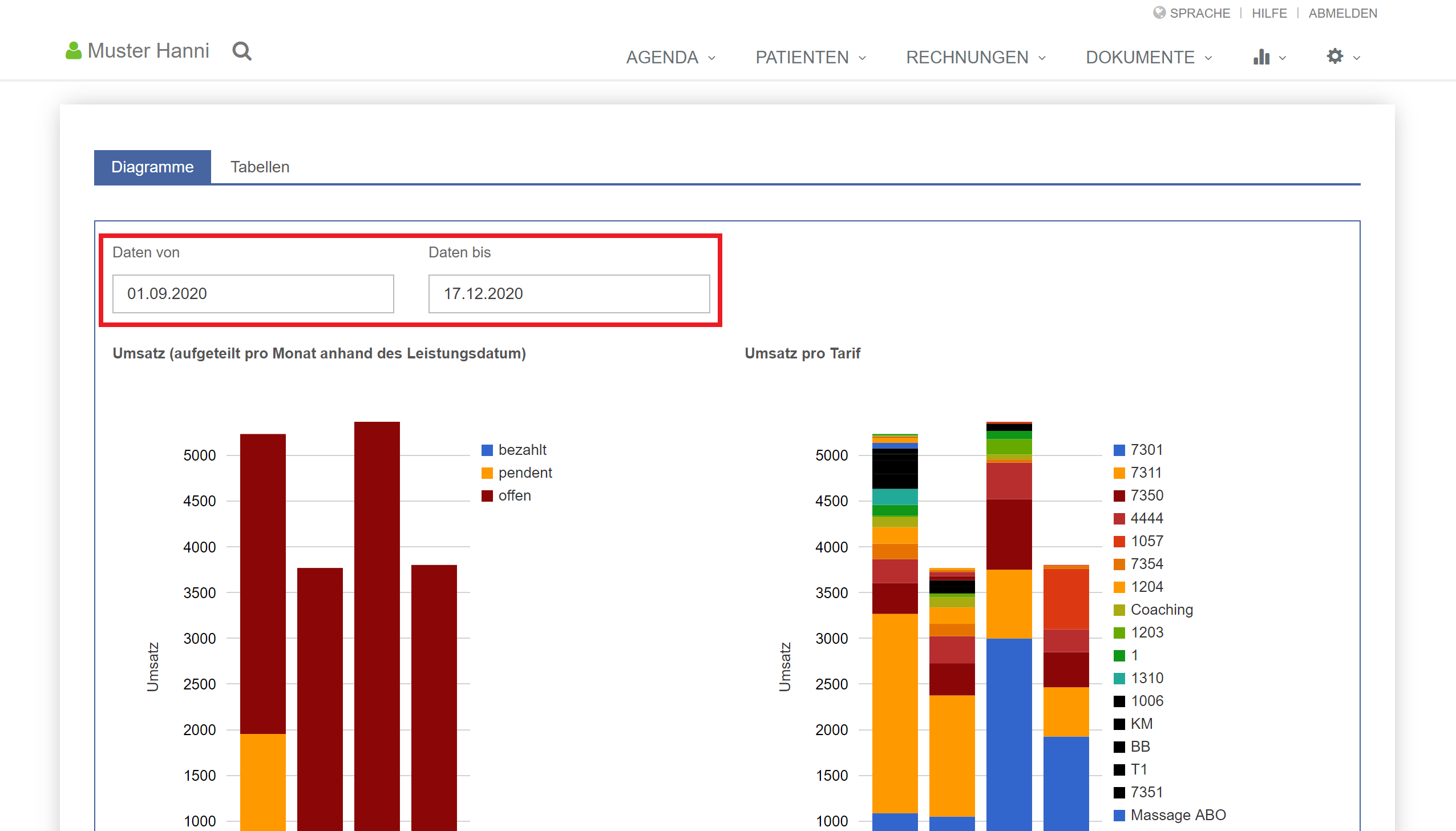Viewport: 1456px width, 831px height.
Task: Open the statistics bar chart icon menu
Action: [1261, 57]
